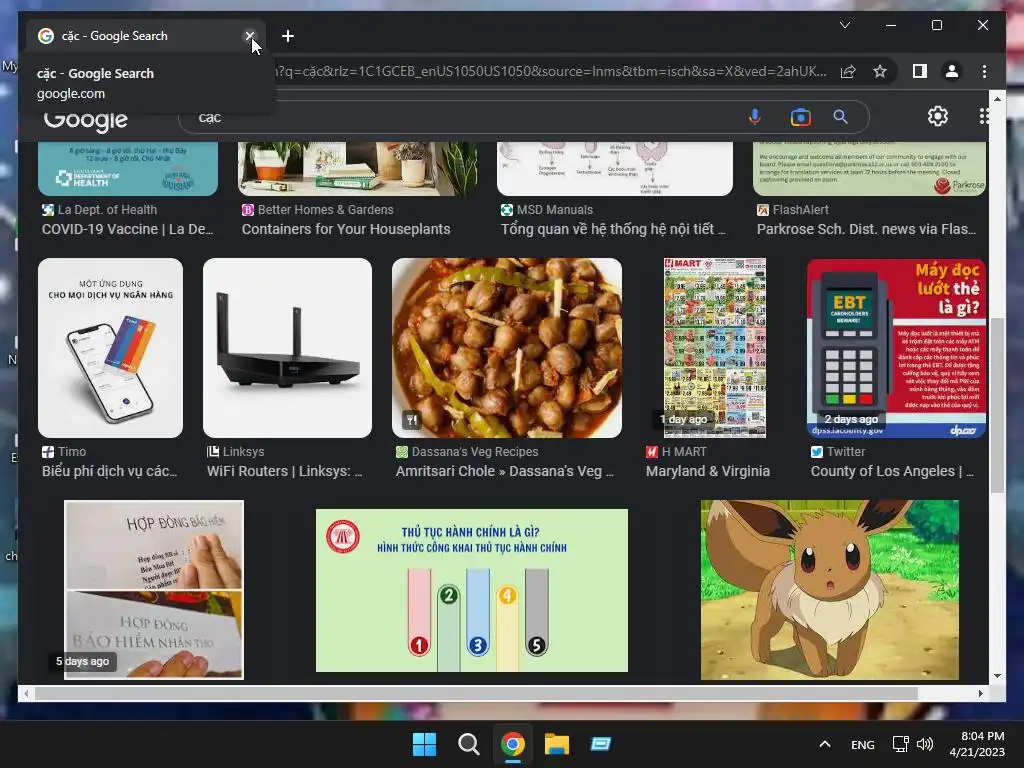Click the Amritsari Chole food image
Viewport: 1024px width, 768px height.
click(x=507, y=348)
